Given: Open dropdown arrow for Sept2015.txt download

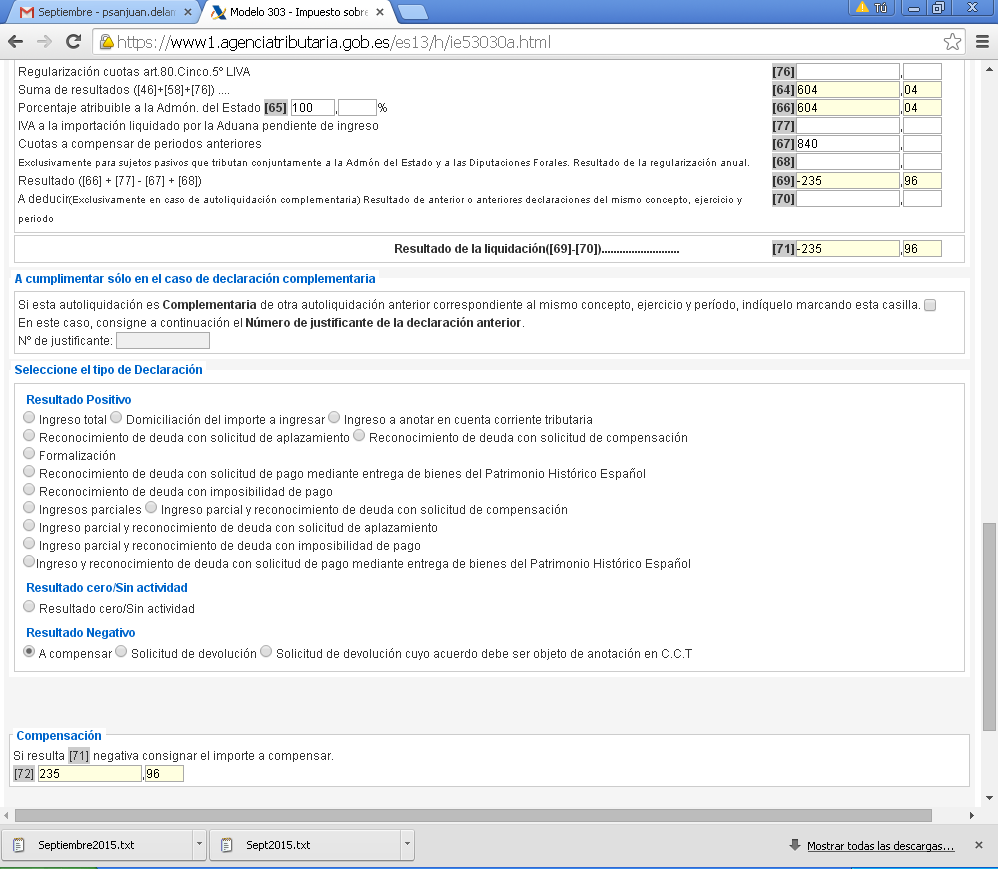Looking at the screenshot, I should (x=407, y=845).
